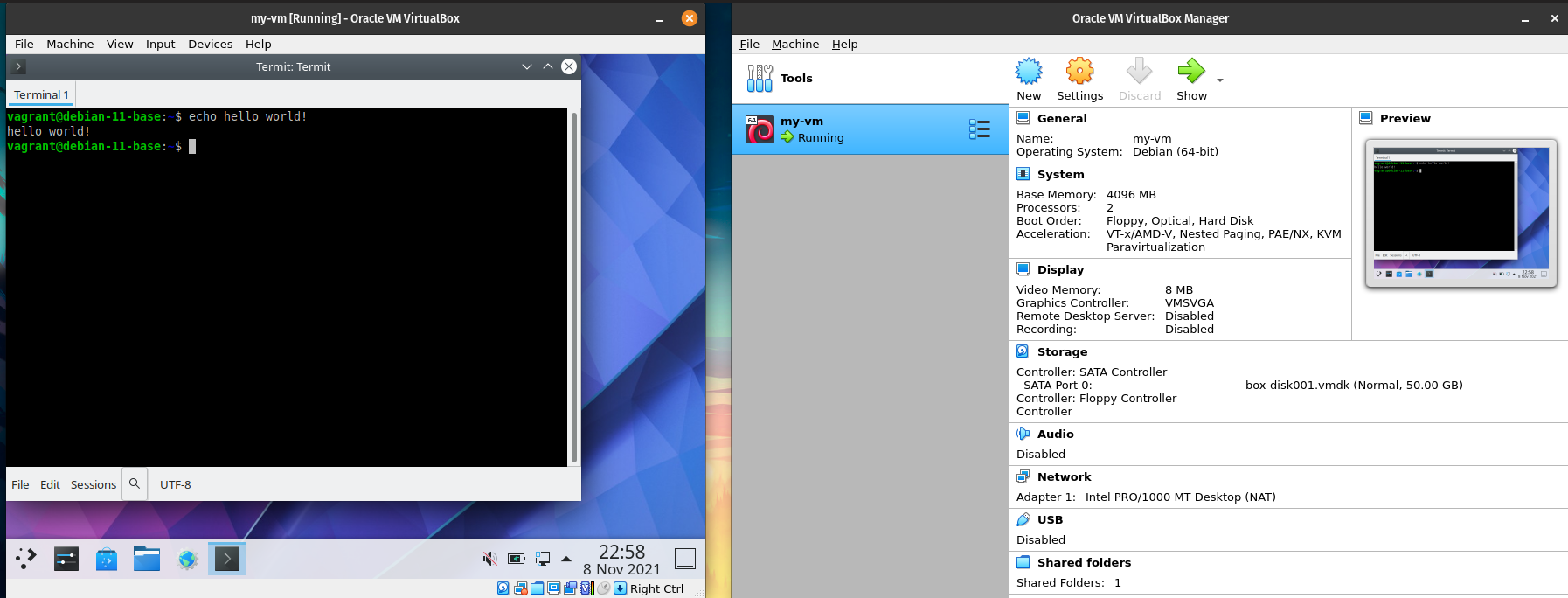
Task: Select the my-vm machine entry
Action: coord(870,129)
